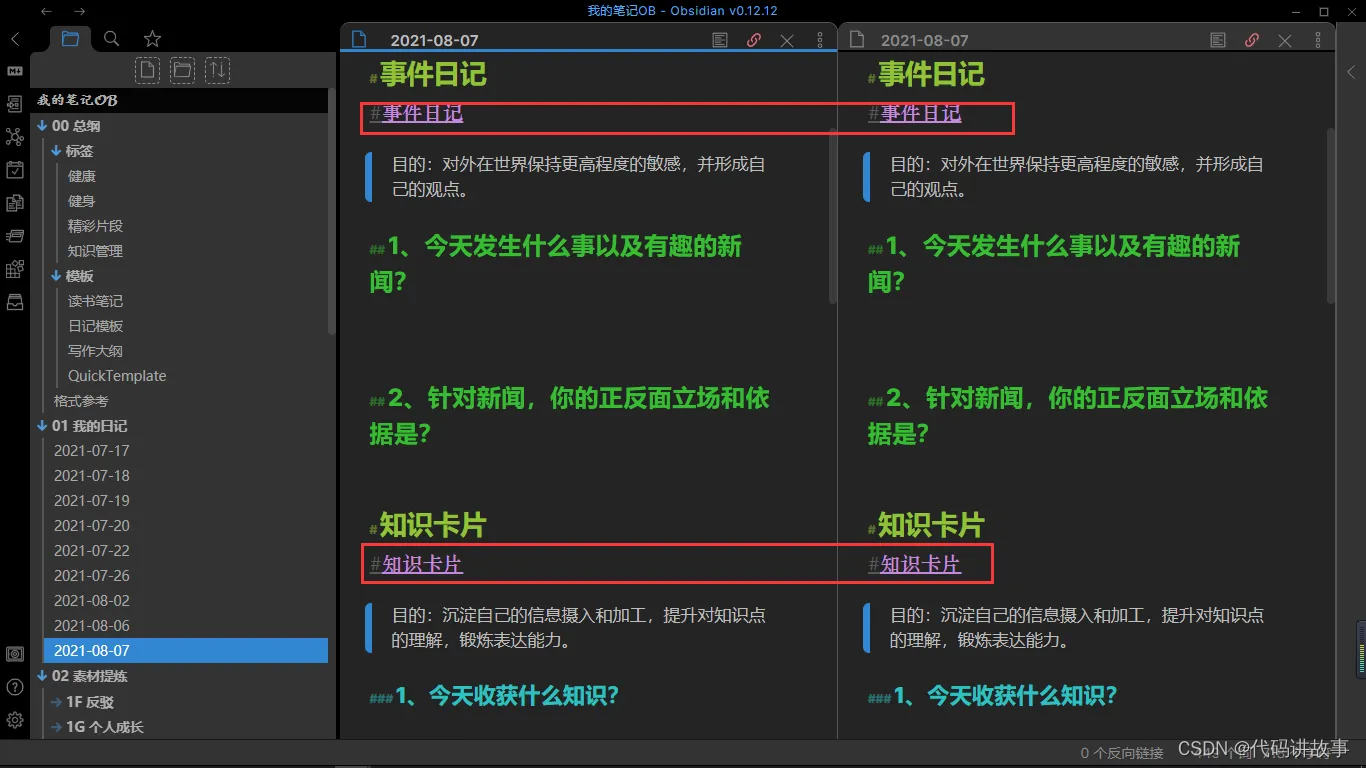Click the left editor pane scrollbar
The height and width of the screenshot is (768, 1366).
833,215
